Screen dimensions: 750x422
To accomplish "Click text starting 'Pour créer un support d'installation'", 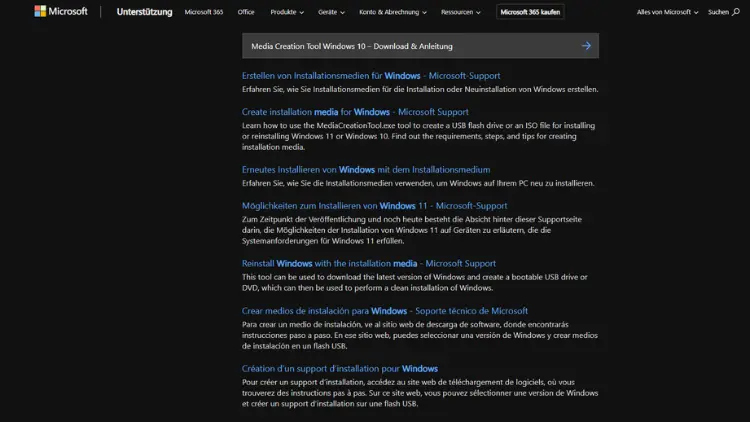I will (420, 393).
